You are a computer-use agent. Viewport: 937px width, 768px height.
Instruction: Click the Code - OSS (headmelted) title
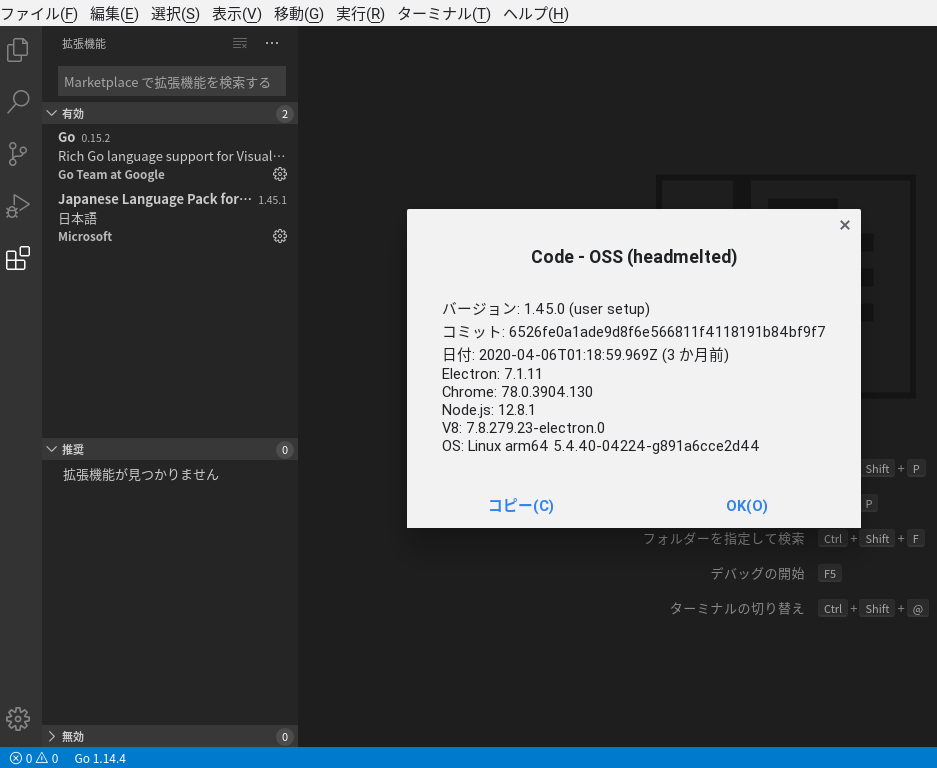[x=634, y=256]
